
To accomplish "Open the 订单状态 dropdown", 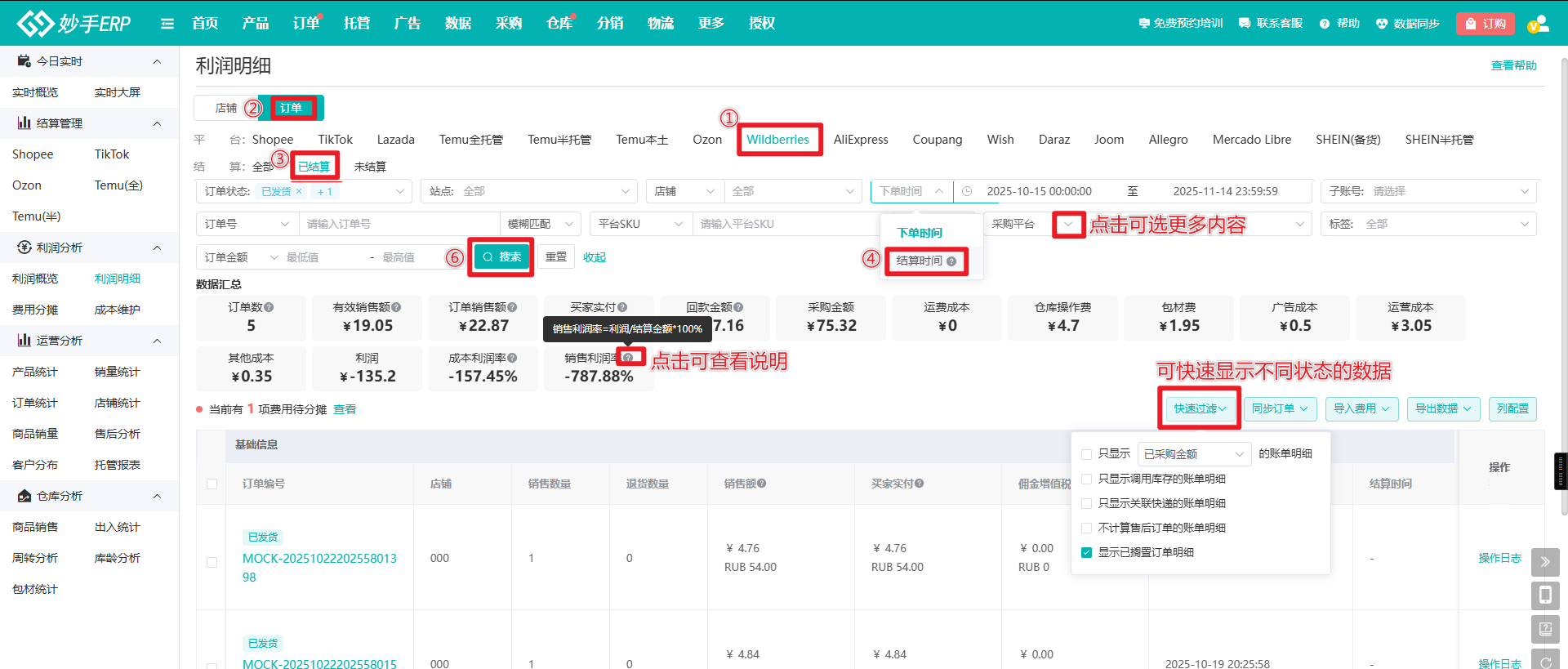I will (305, 191).
